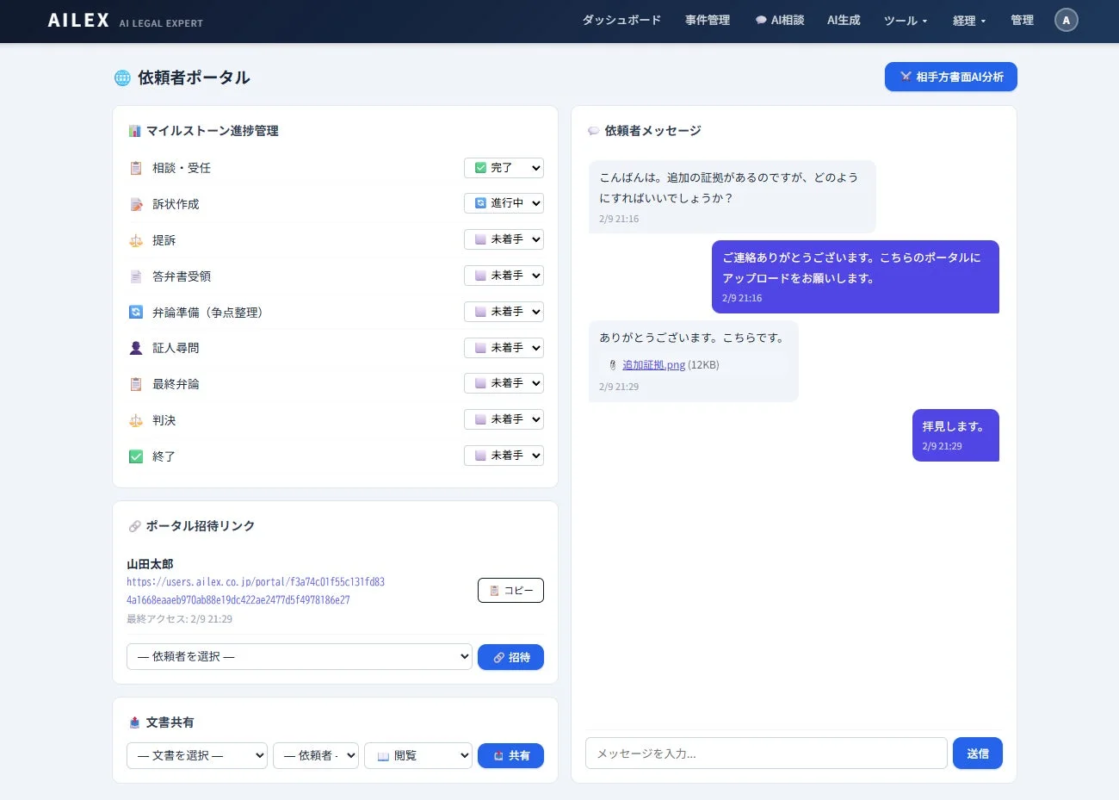
Task: Open the 依頼者を選択 client selector
Action: point(298,657)
